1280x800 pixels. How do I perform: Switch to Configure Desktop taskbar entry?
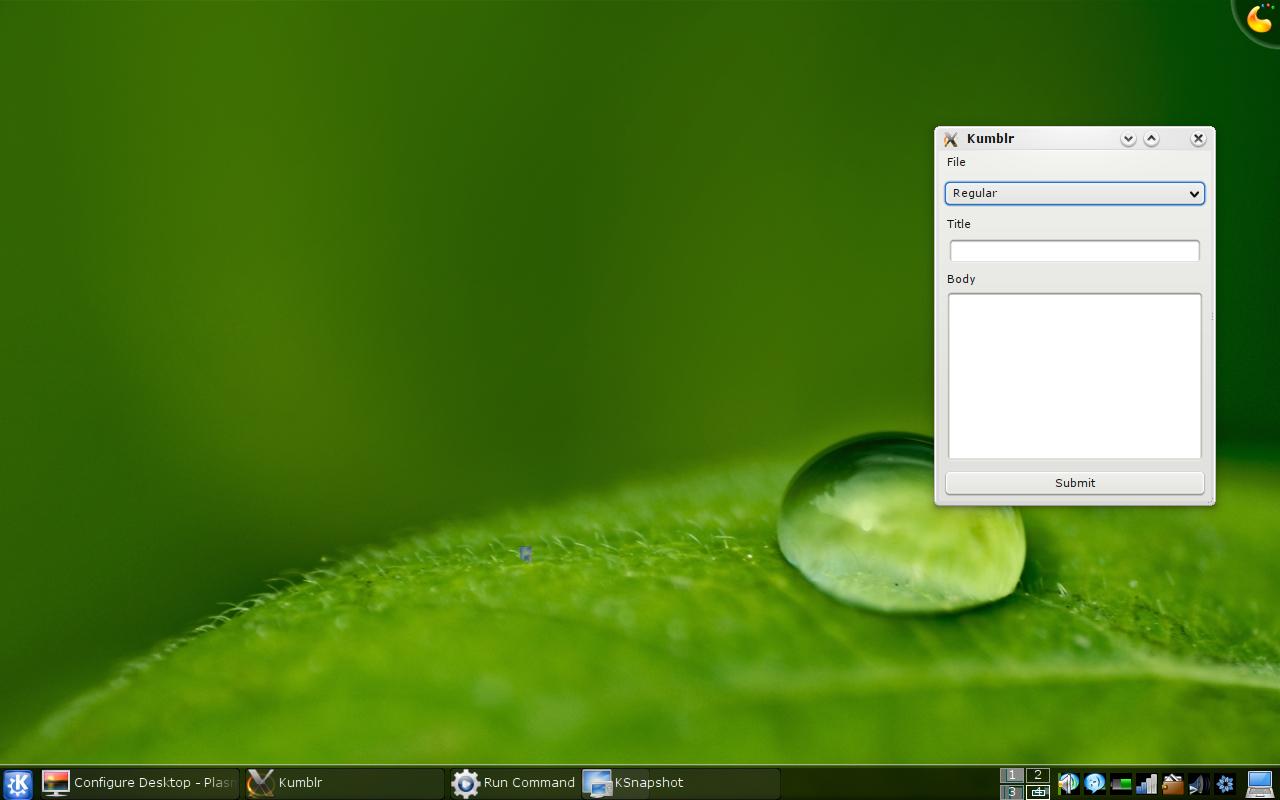[x=140, y=783]
